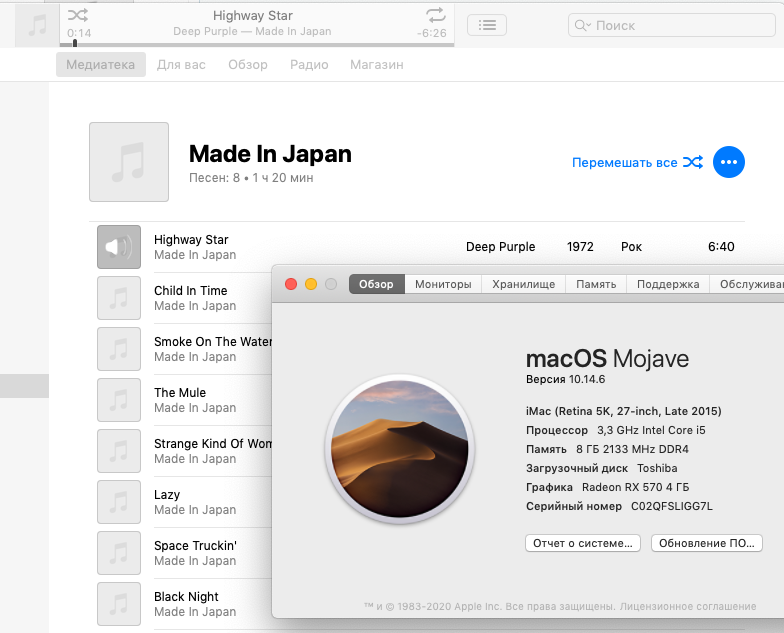Minimize About This Mac with yellow button

(x=311, y=284)
